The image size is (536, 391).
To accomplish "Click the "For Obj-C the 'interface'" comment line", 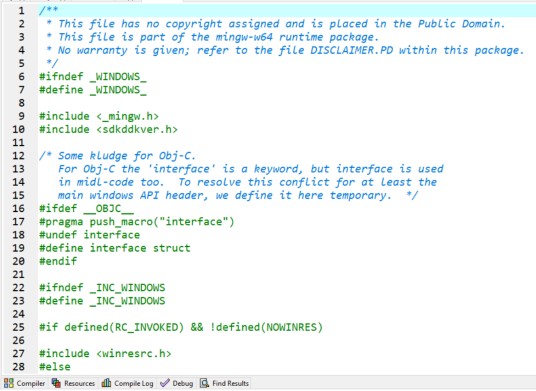I will coord(251,169).
